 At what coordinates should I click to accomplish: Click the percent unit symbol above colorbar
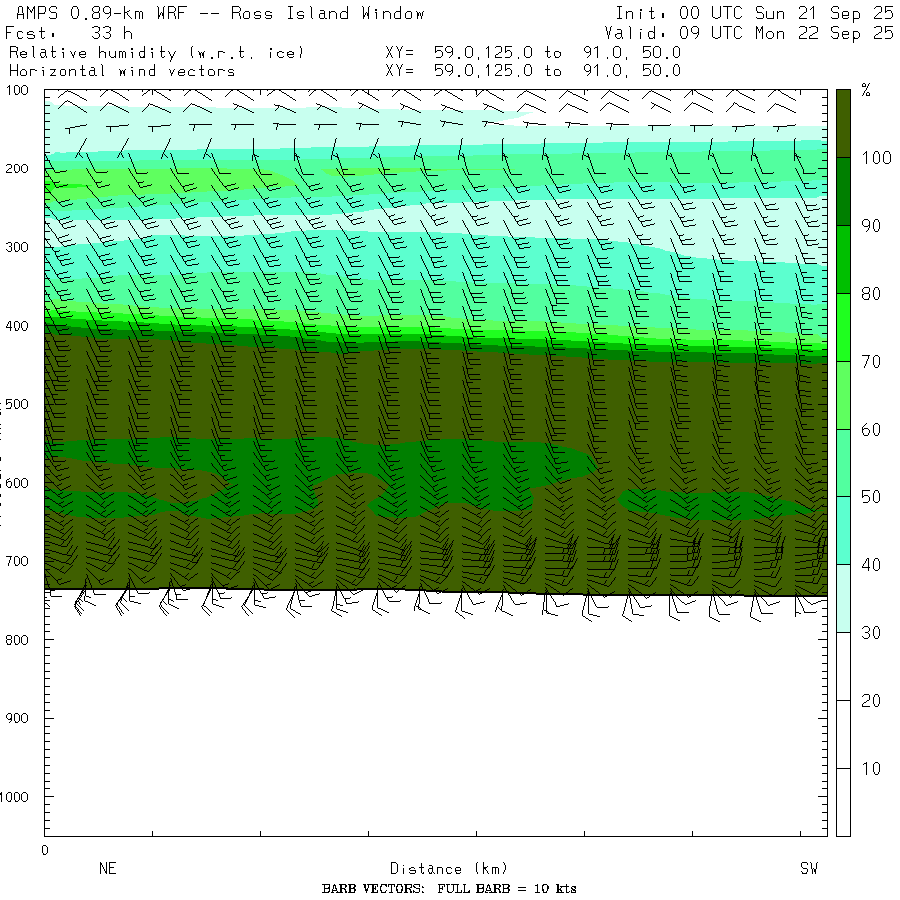(866, 90)
